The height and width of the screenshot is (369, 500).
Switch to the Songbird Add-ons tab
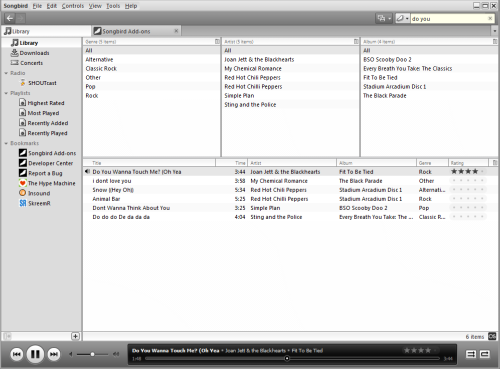pyautogui.click(x=136, y=31)
